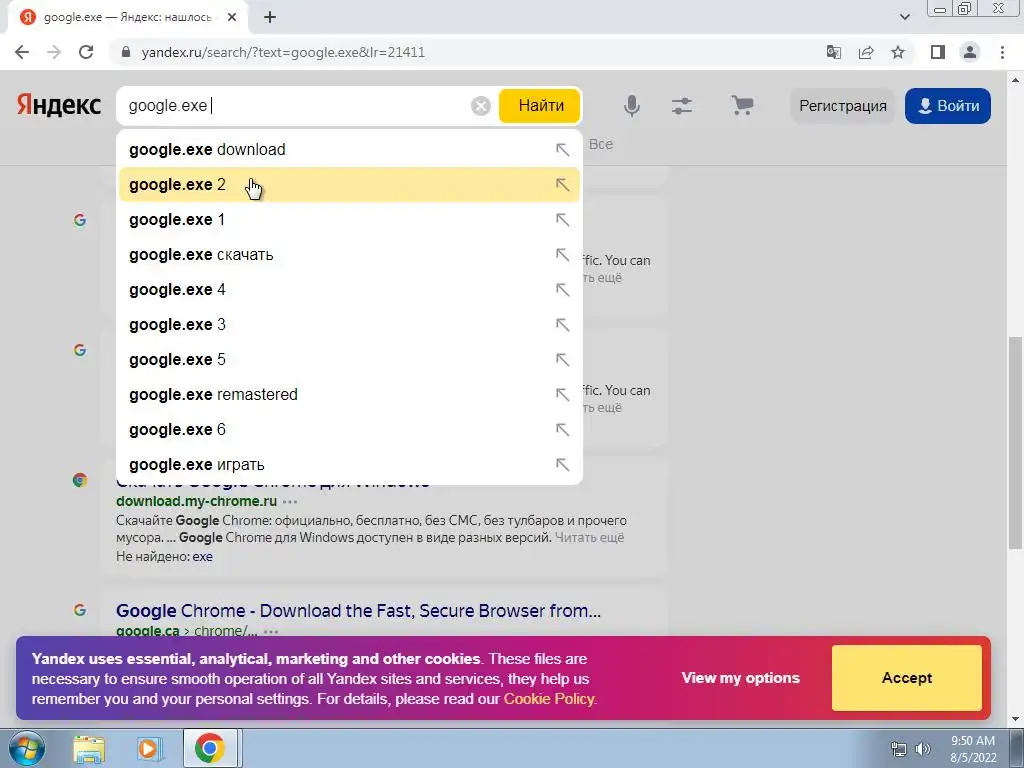
Task: Close the google.exe Yandex tab
Action: coord(232,17)
